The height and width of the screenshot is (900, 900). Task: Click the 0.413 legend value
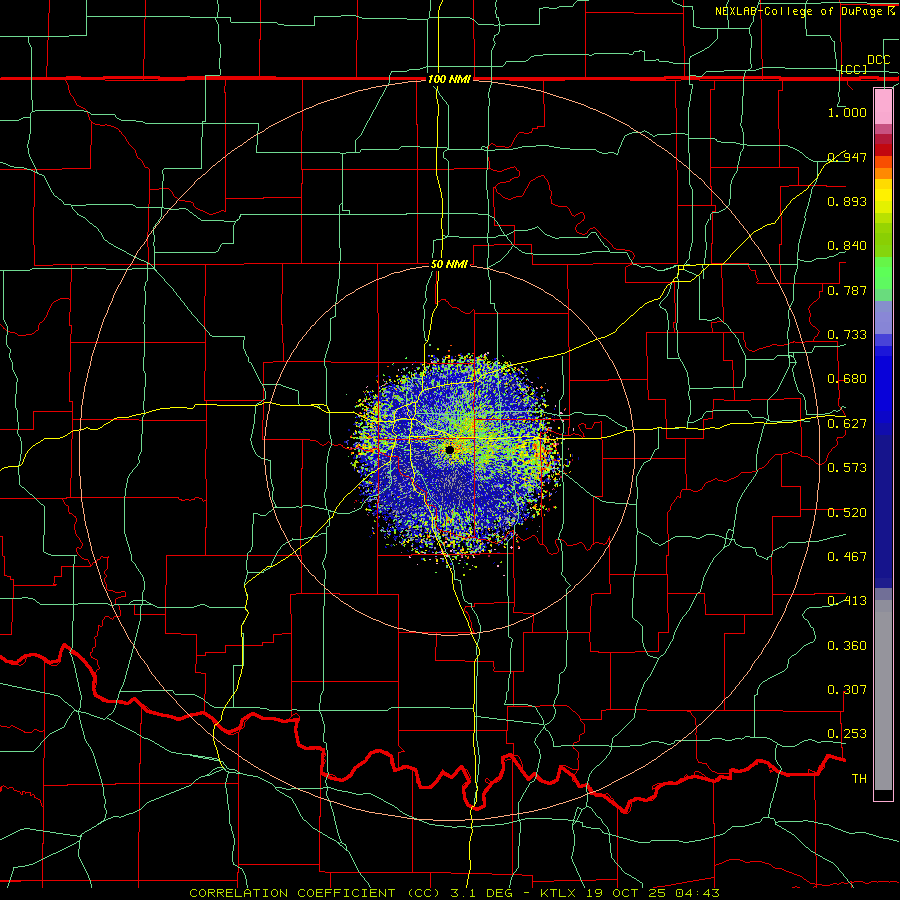pyautogui.click(x=847, y=601)
